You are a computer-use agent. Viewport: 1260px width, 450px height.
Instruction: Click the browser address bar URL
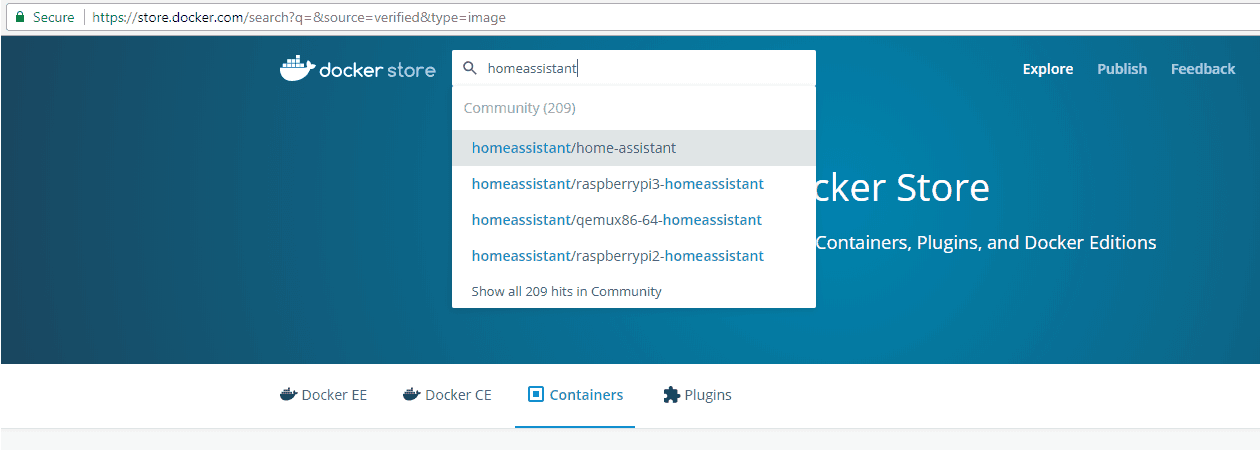tap(299, 17)
